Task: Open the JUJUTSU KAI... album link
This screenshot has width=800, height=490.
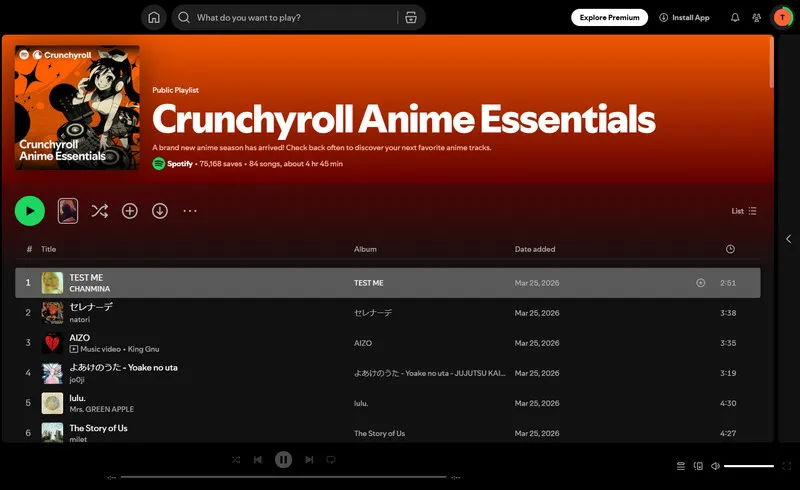Action: click(x=430, y=373)
